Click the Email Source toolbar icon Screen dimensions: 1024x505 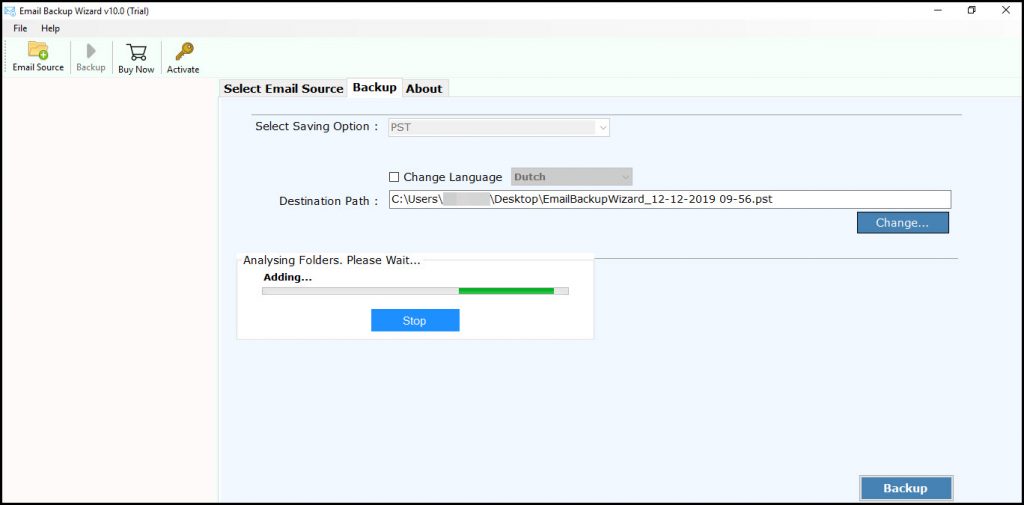(x=38, y=52)
